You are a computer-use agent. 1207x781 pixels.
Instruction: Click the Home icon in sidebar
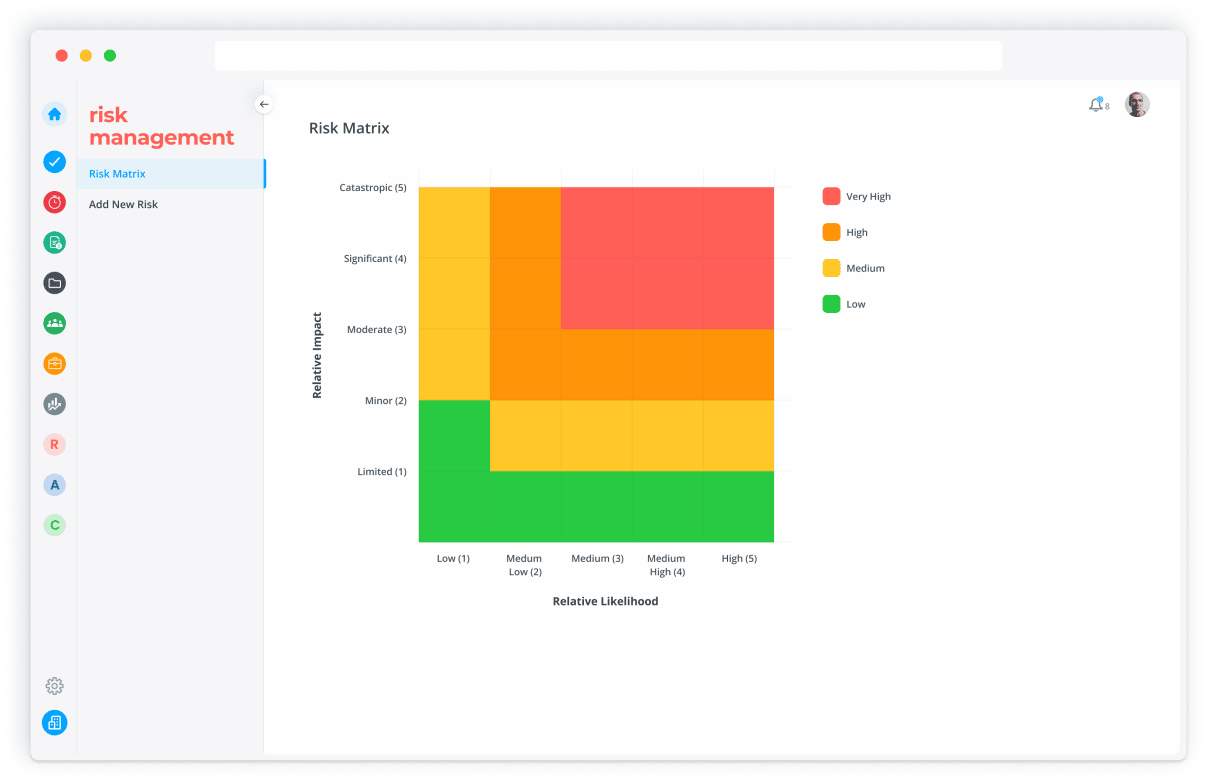[x=55, y=114]
